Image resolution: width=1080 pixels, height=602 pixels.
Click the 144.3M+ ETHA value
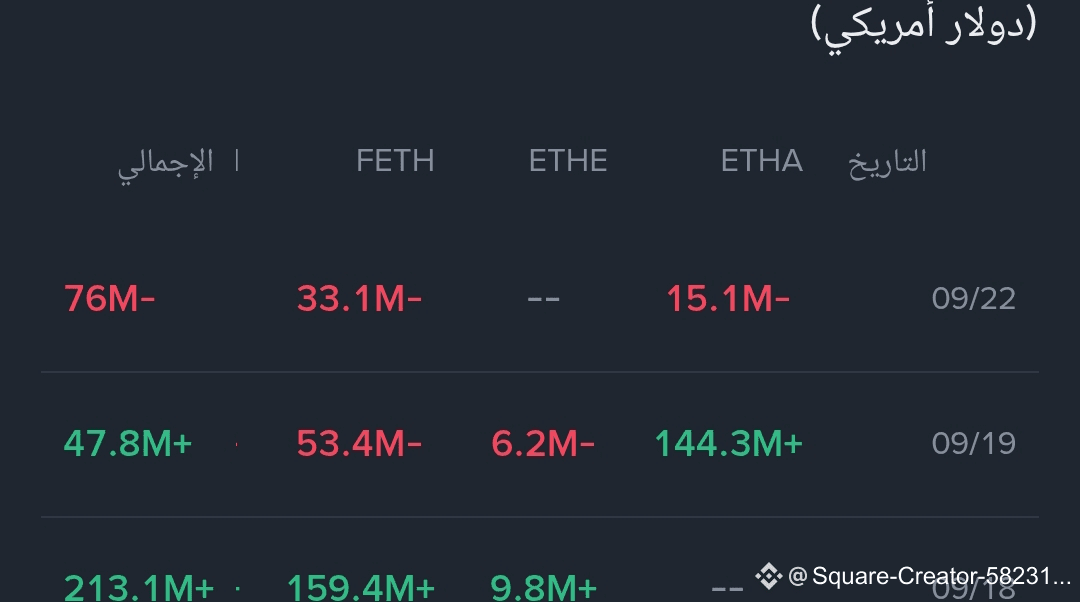click(728, 444)
